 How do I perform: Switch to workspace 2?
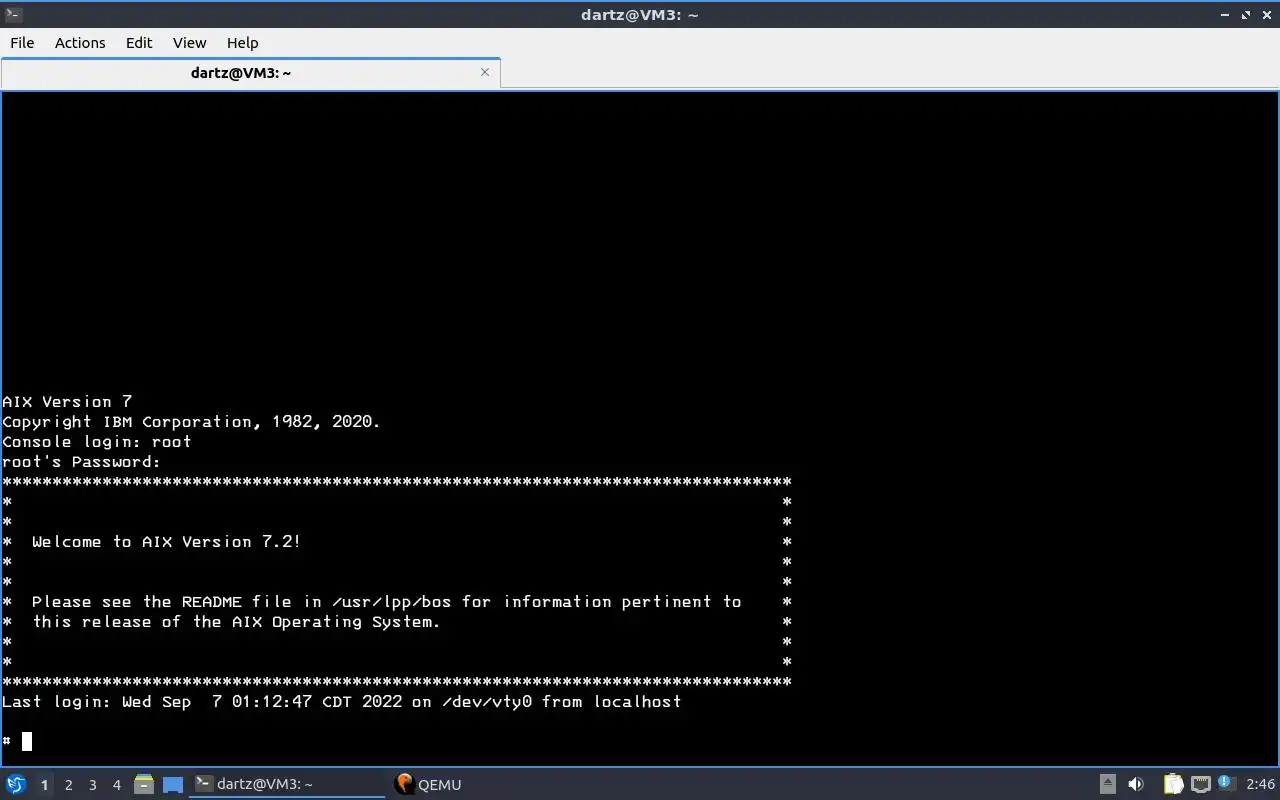coord(68,785)
